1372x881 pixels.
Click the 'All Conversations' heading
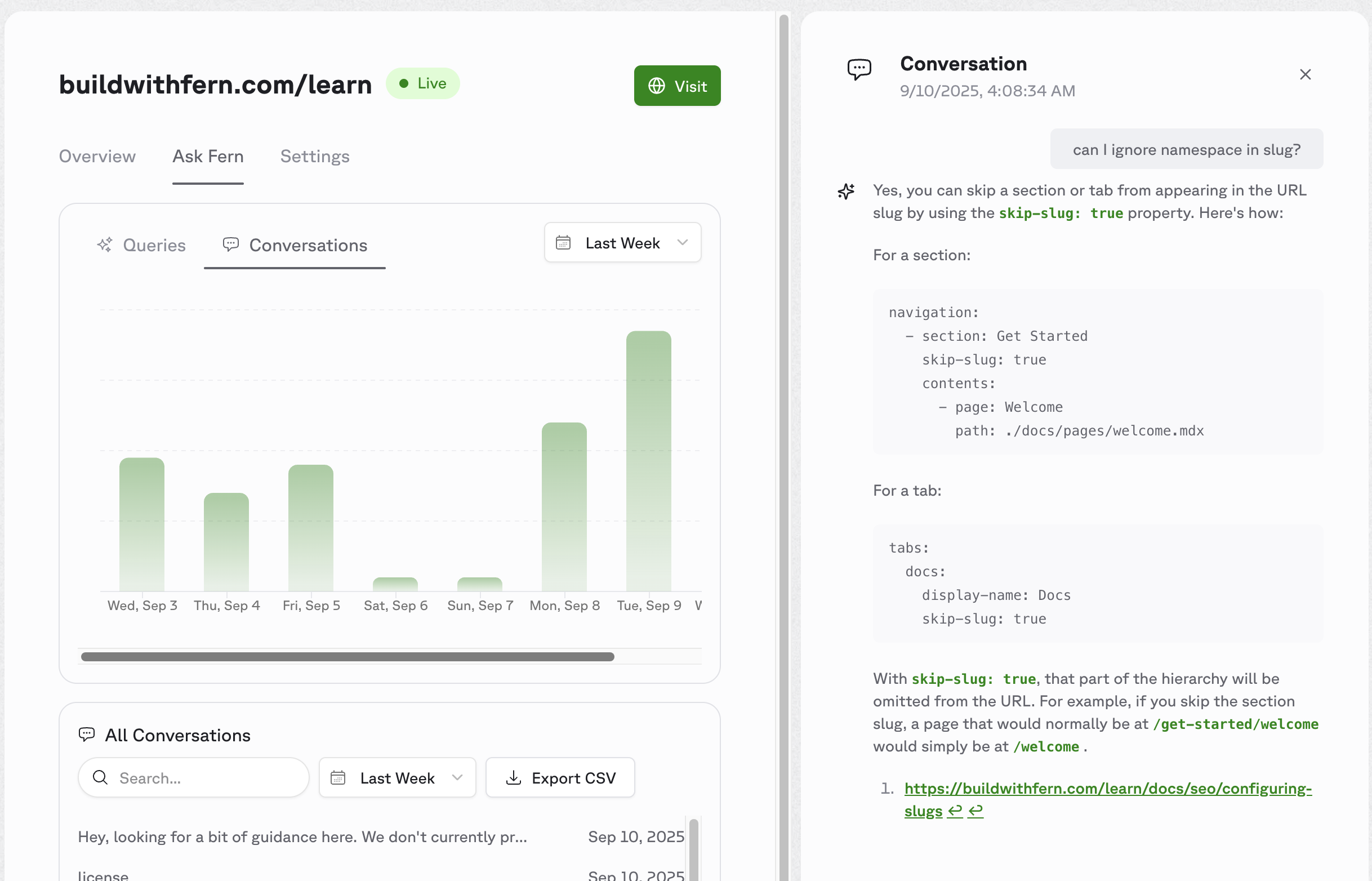tap(177, 735)
